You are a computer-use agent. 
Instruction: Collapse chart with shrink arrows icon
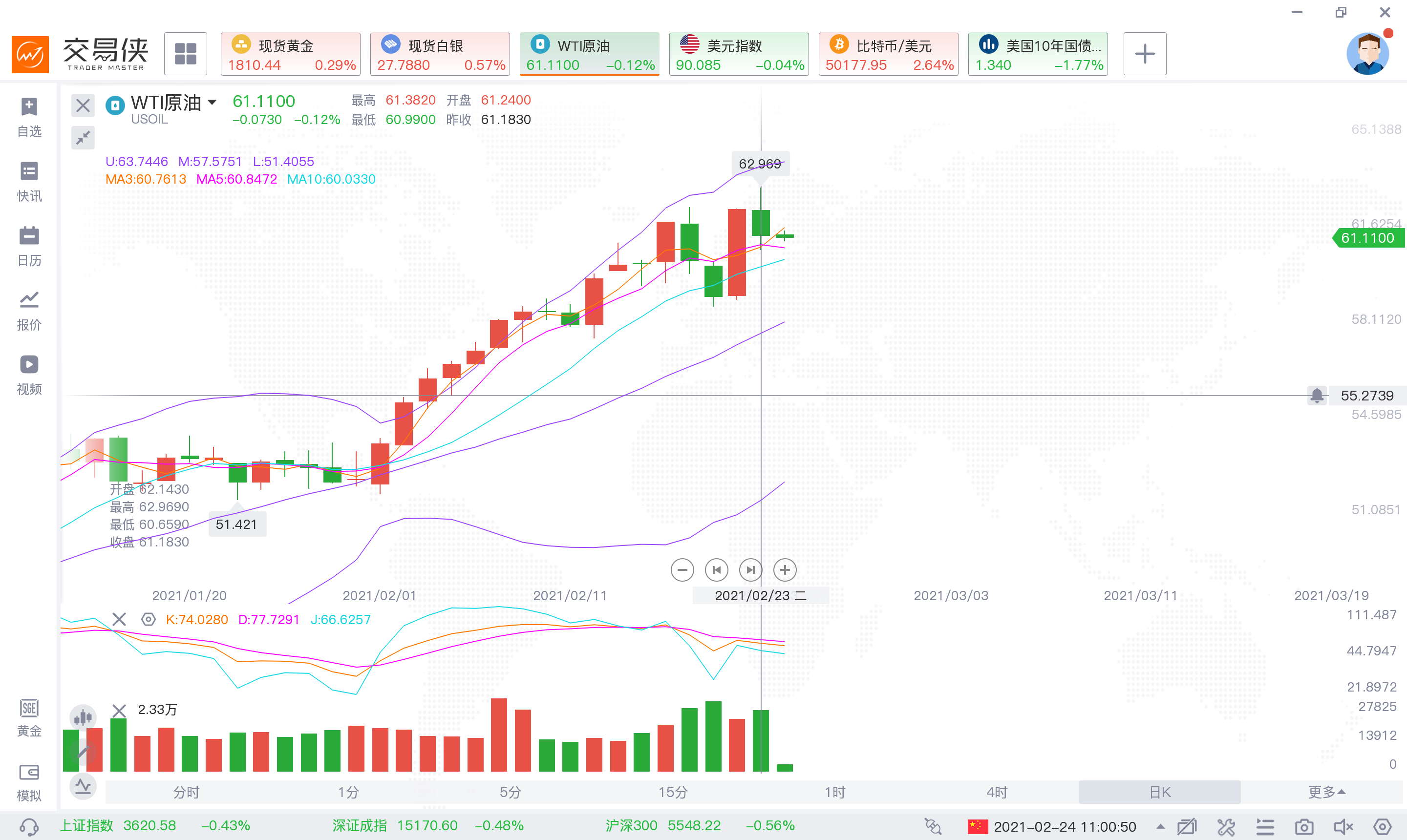click(83, 138)
